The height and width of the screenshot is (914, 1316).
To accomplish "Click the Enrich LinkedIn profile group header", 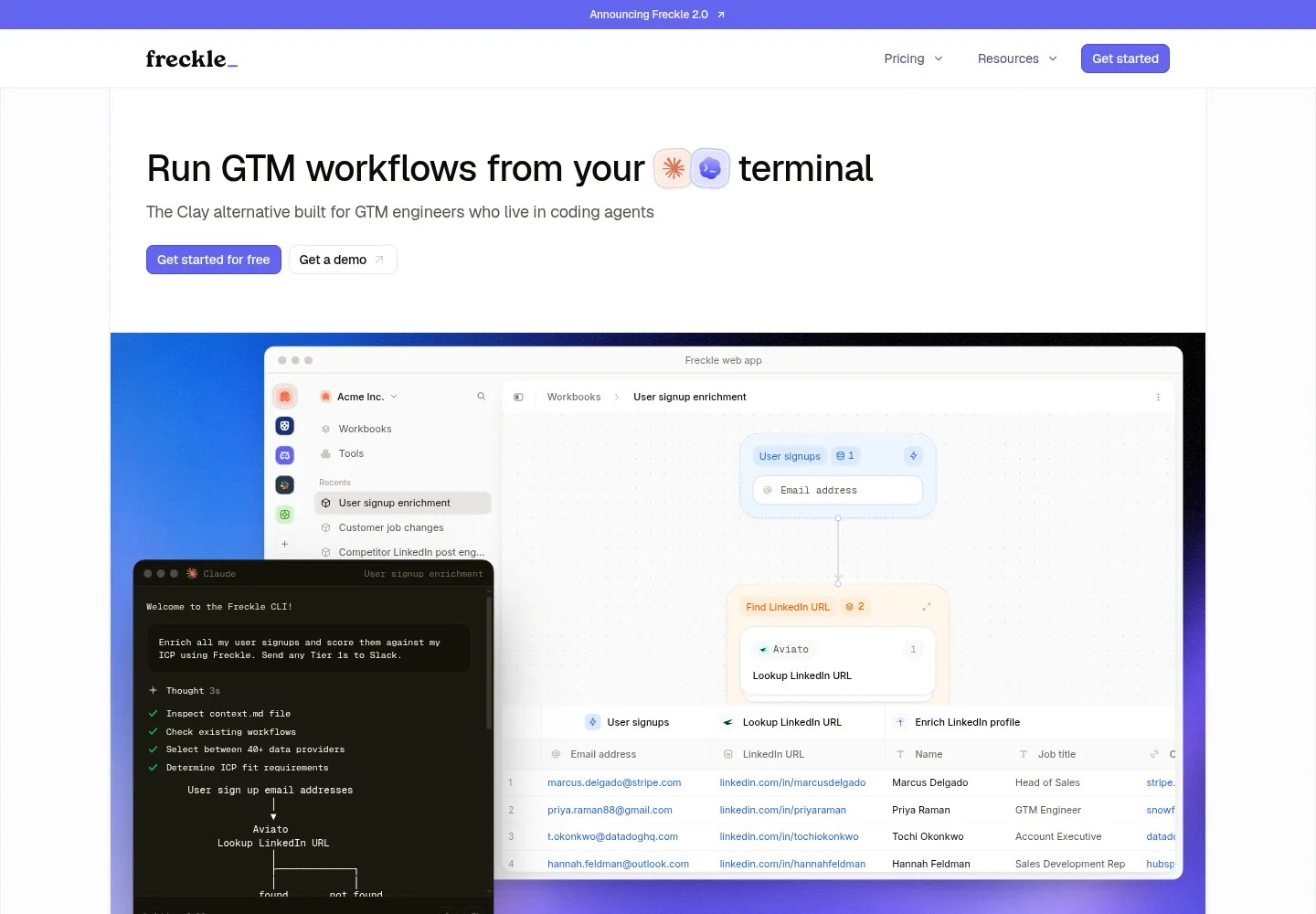I will pos(957,722).
